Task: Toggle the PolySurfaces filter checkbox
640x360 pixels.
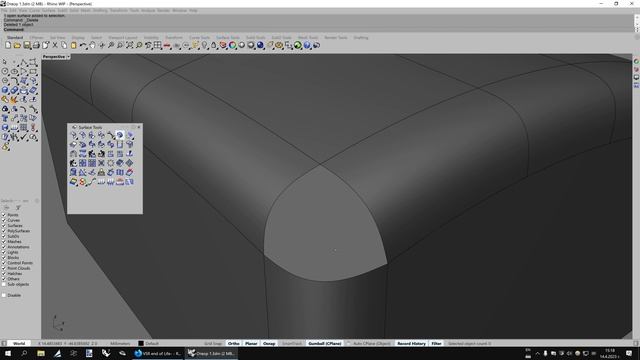Action: pyautogui.click(x=4, y=231)
